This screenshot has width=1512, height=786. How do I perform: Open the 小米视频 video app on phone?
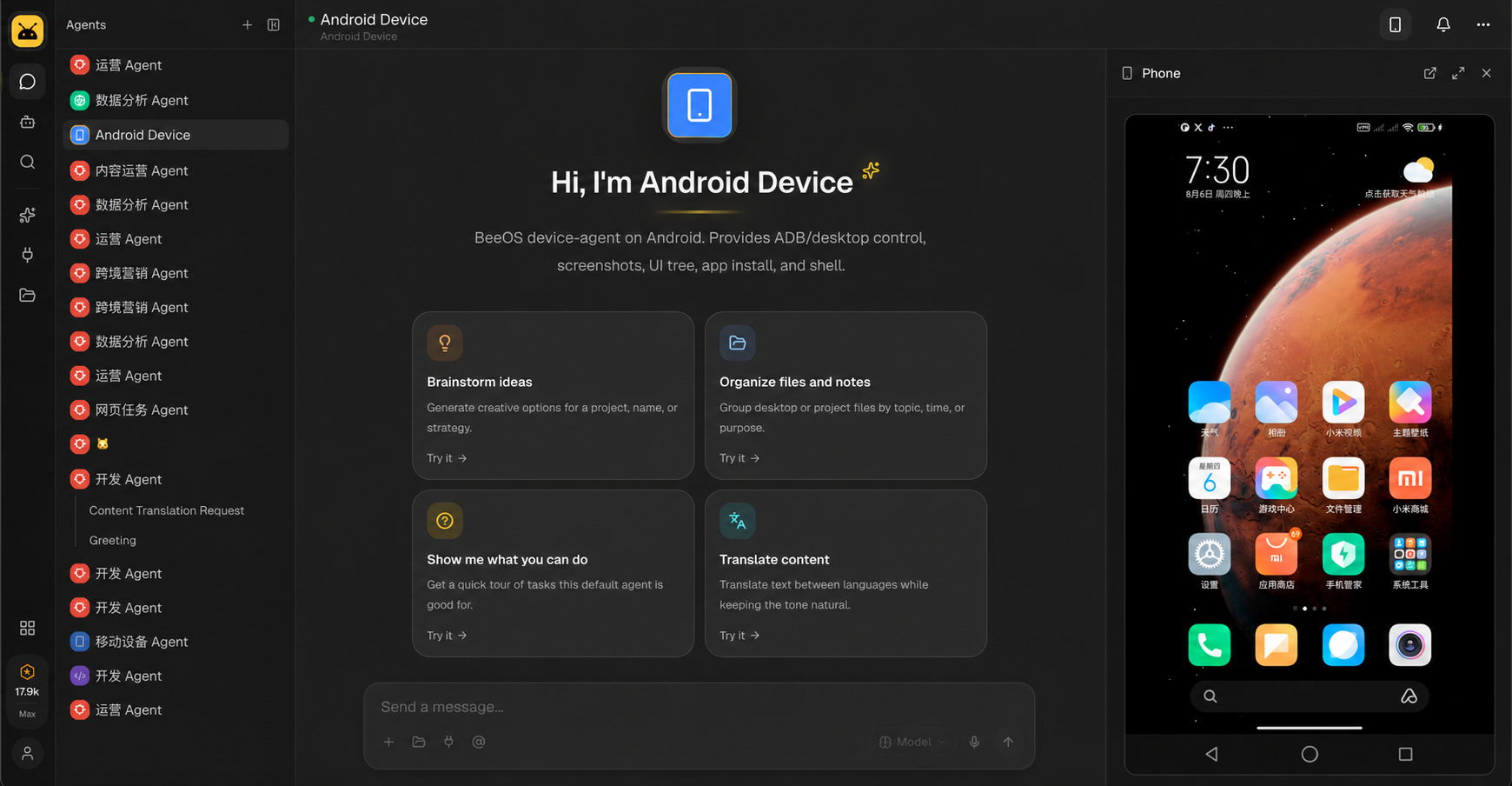(x=1343, y=409)
